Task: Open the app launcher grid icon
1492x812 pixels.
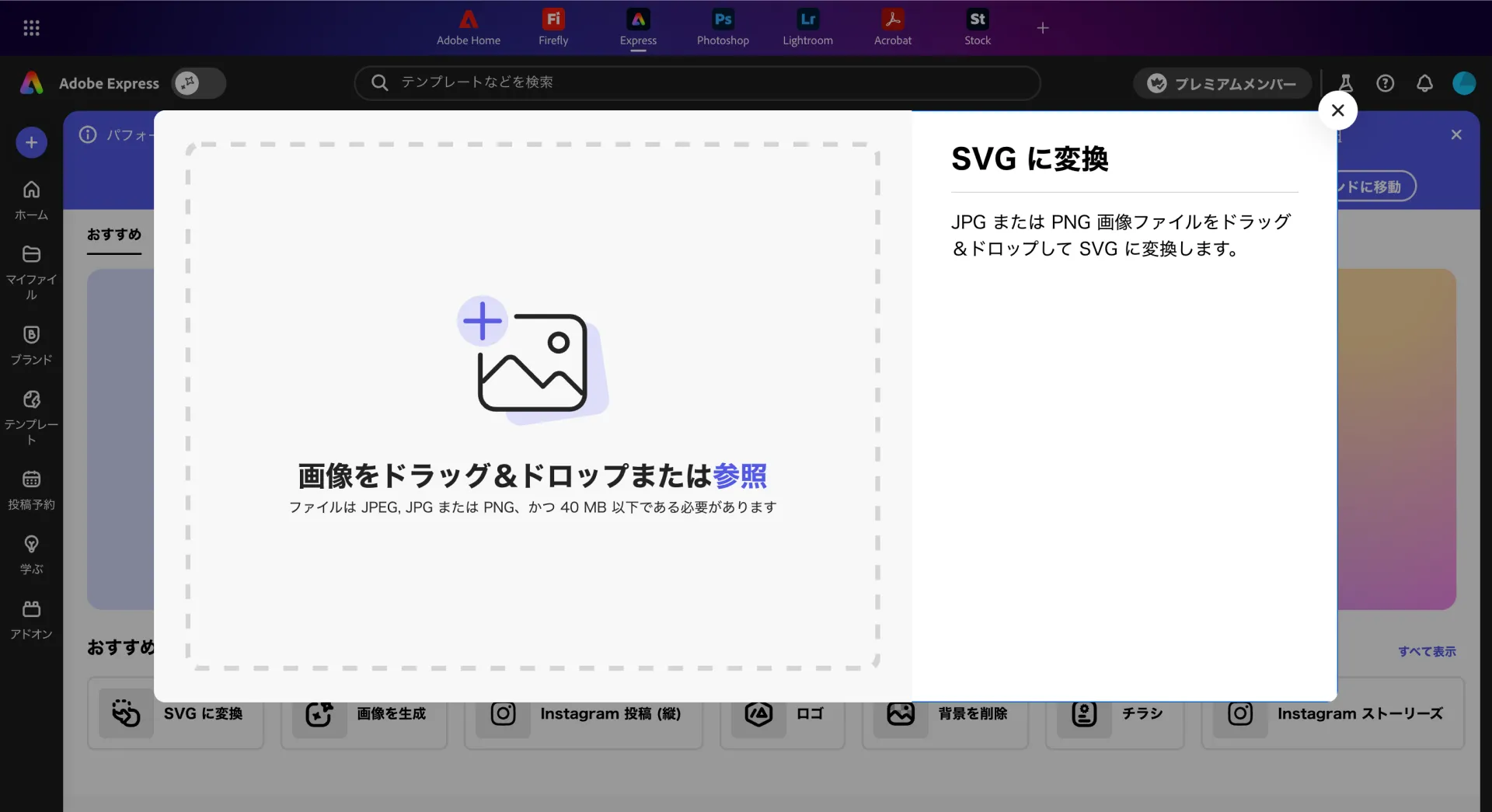Action: (31, 28)
